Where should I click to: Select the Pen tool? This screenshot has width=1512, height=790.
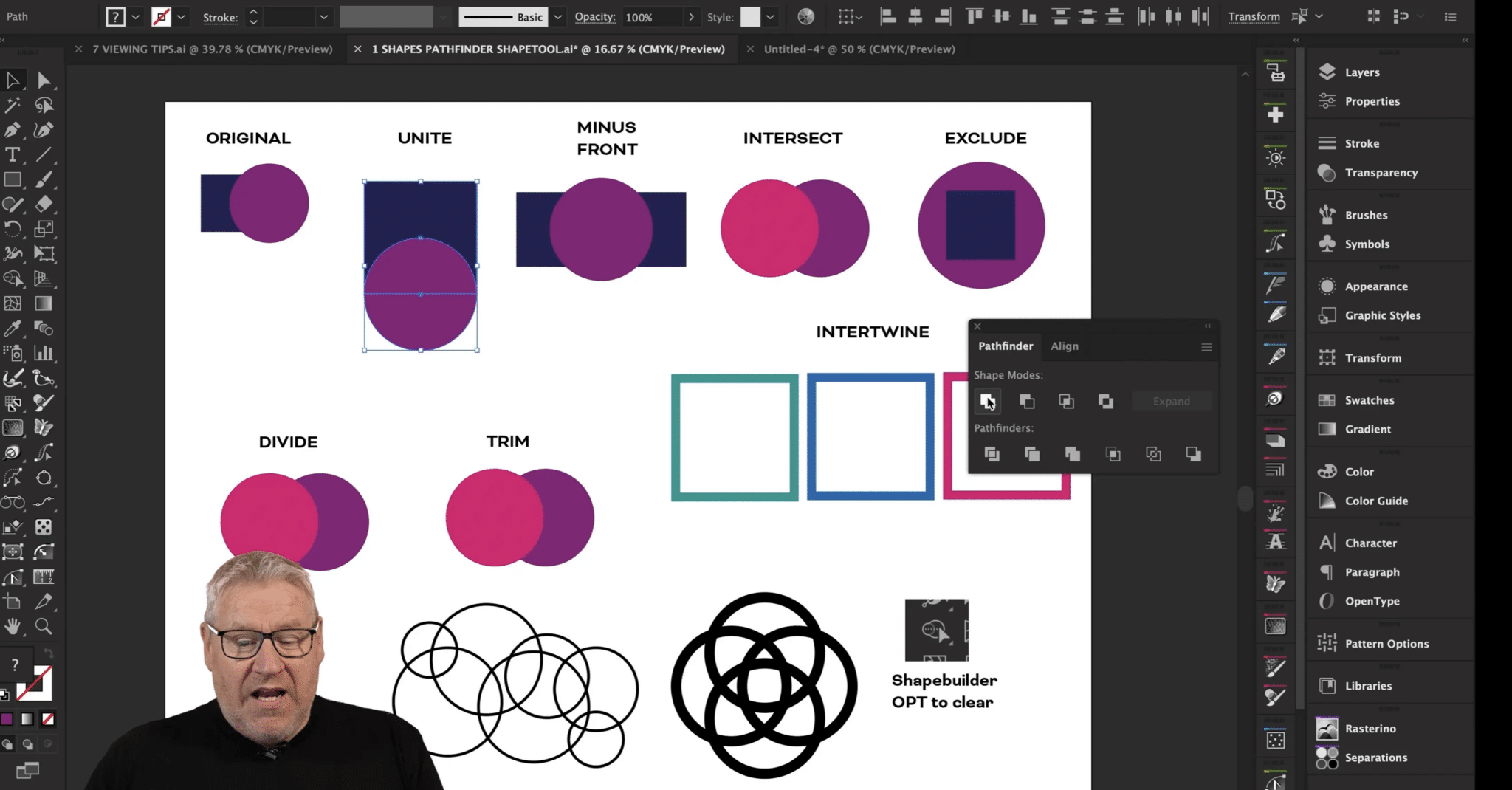point(13,130)
